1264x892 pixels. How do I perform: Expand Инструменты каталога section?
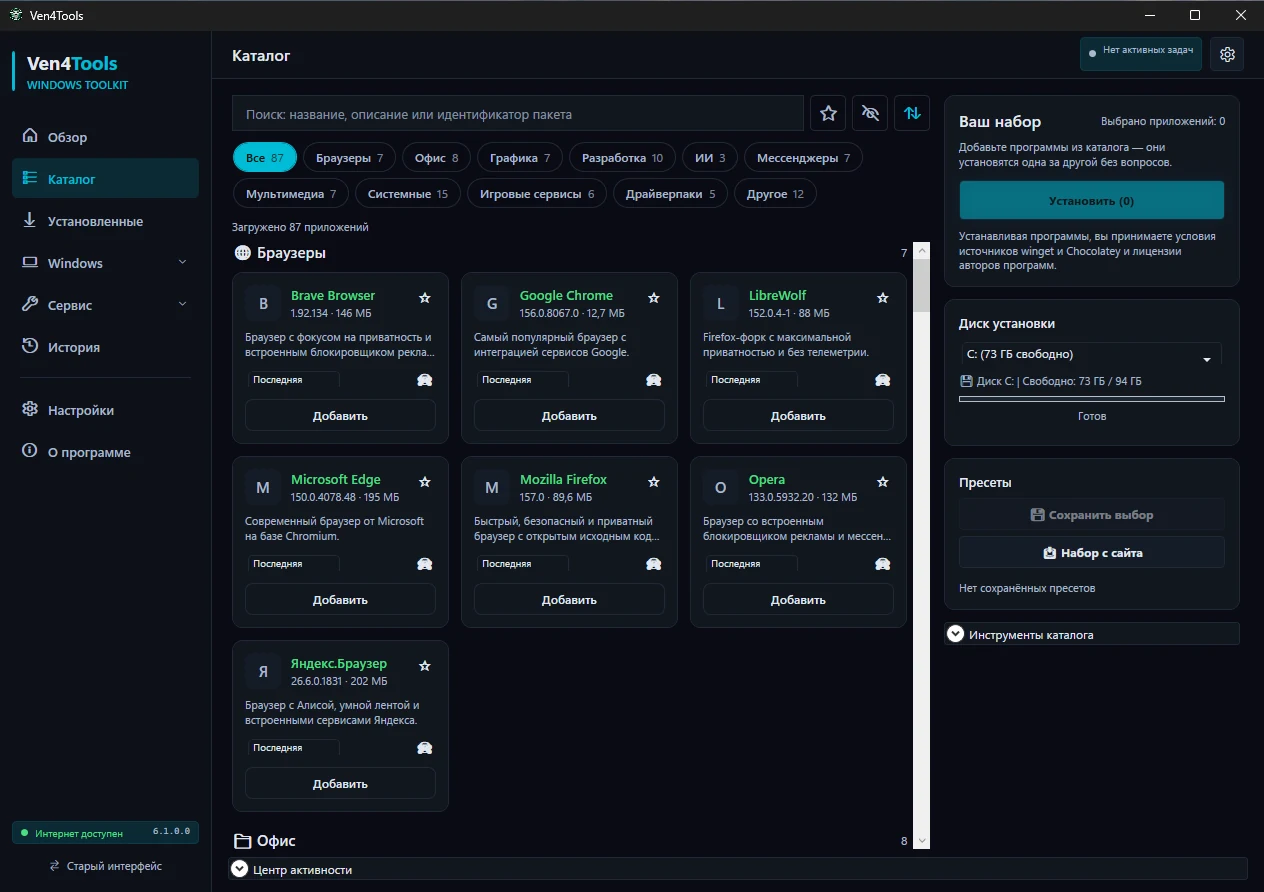pos(1091,634)
